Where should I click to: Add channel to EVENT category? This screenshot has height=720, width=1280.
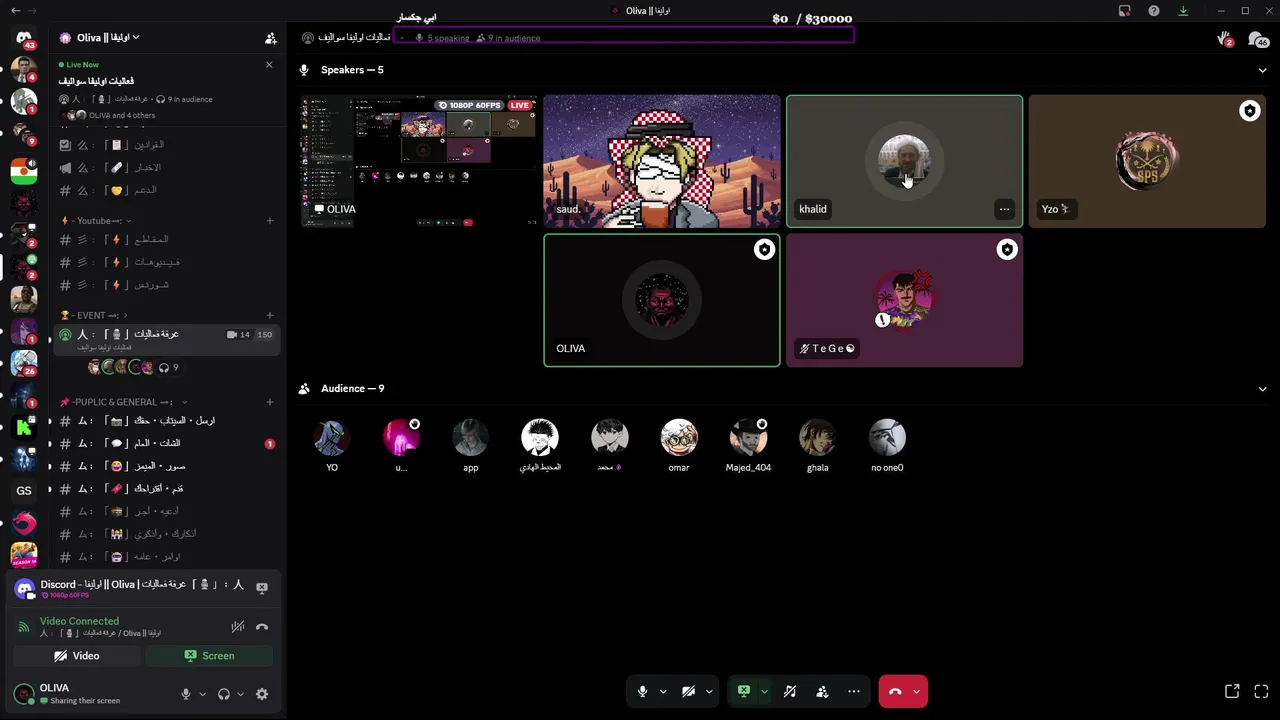pos(270,315)
